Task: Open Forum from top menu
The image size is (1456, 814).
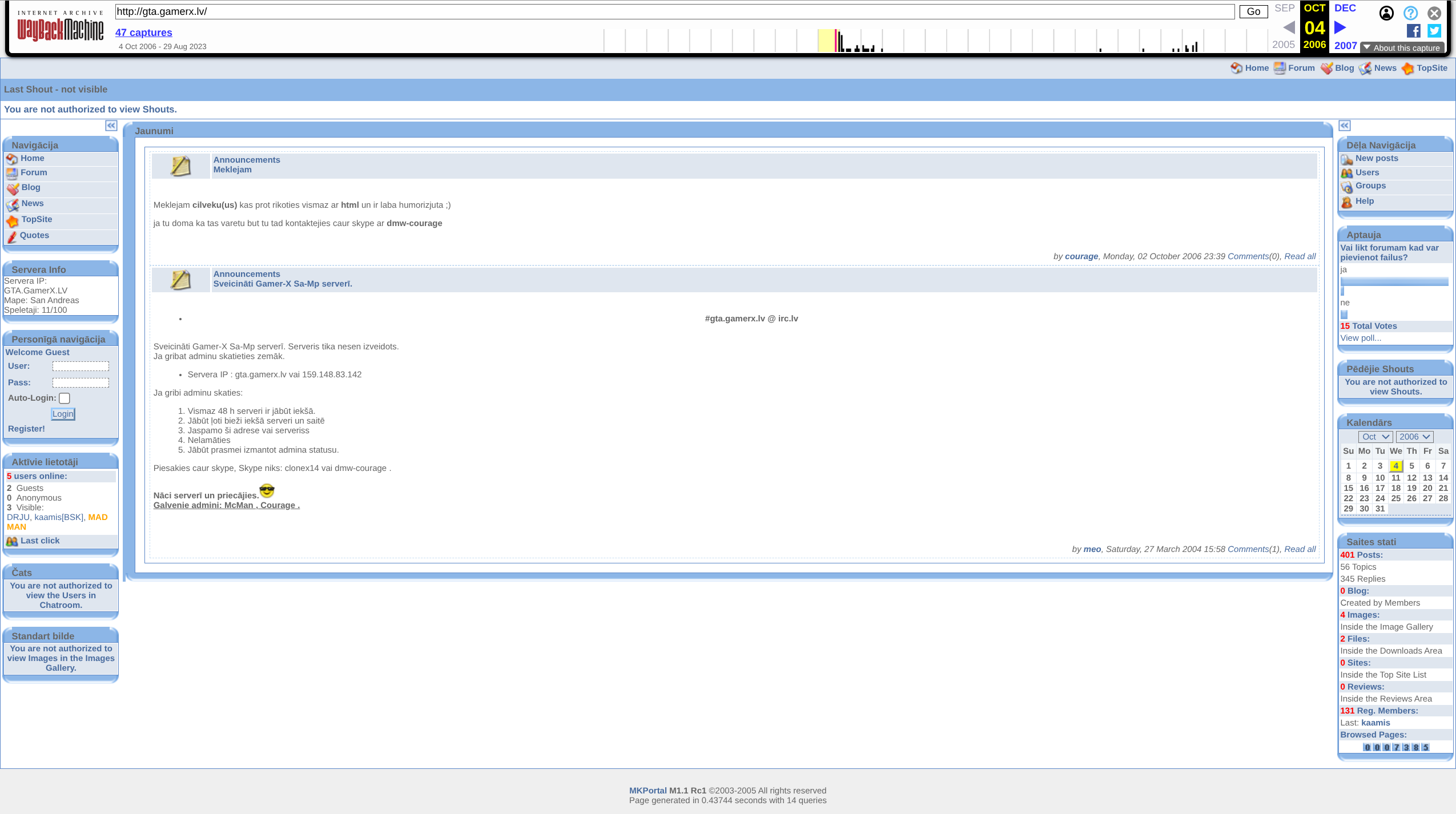Action: click(x=1301, y=68)
